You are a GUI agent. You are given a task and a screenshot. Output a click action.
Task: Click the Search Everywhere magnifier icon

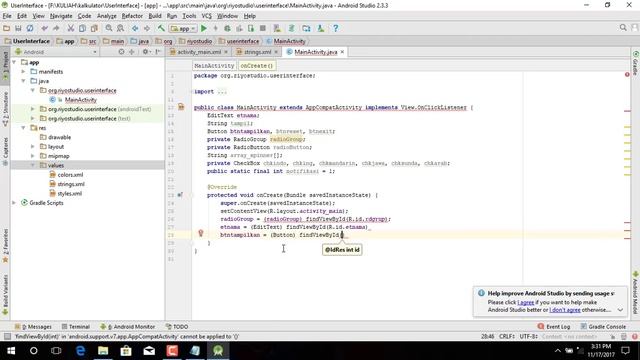click(623, 27)
